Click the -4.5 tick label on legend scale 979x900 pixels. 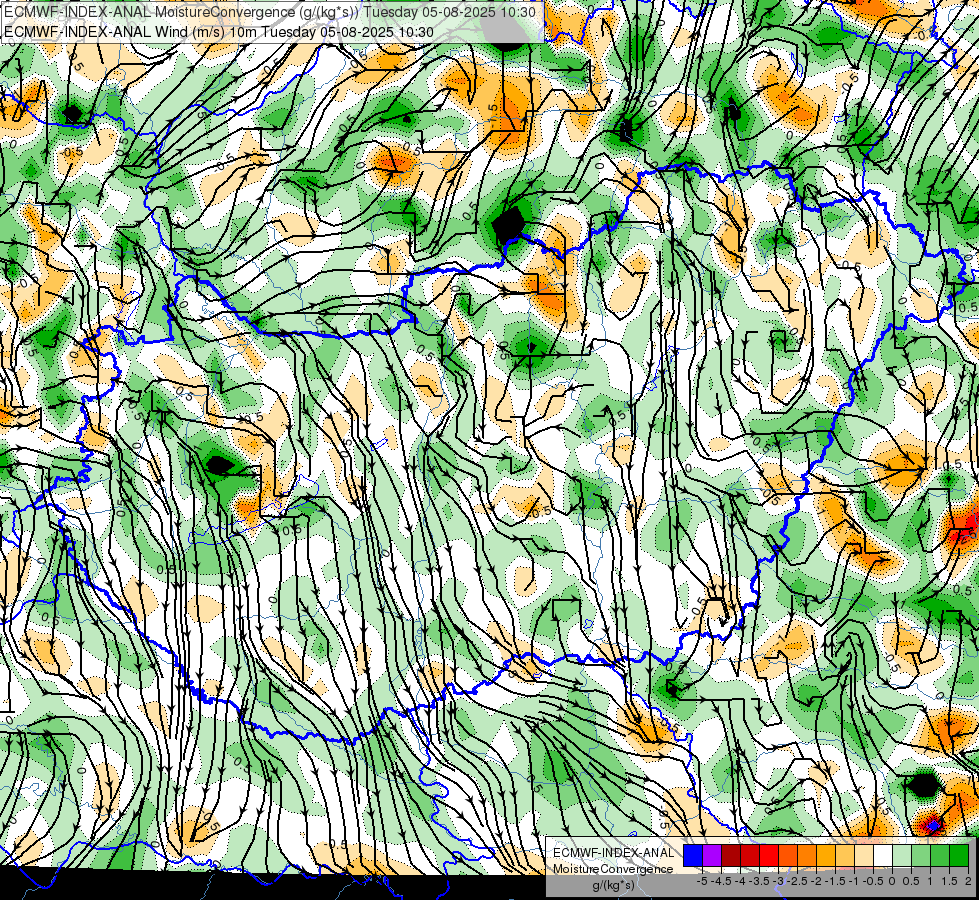721,881
